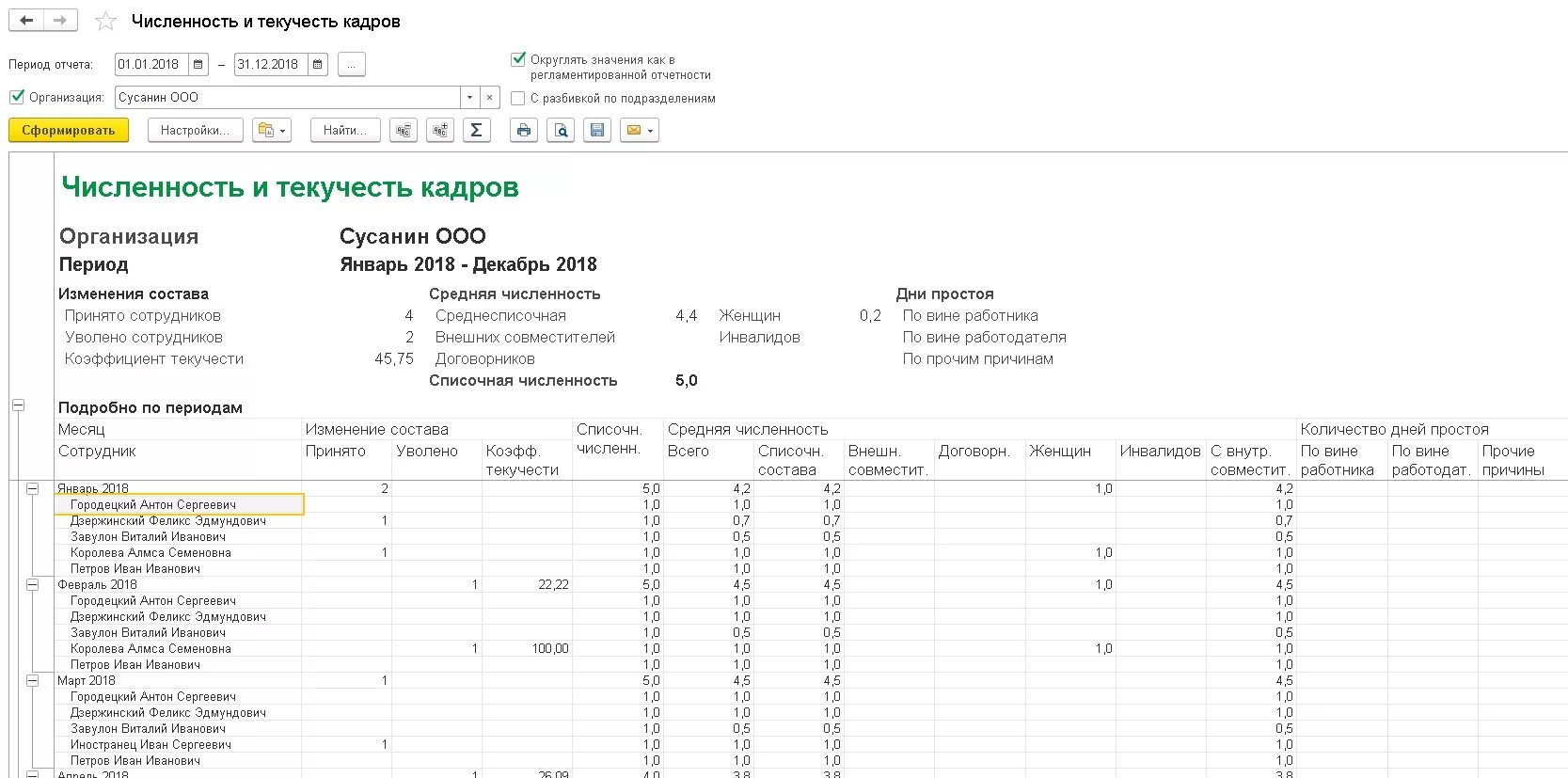Click the 'Январь 2018 - Декабрь 2018' period text
Screen dimensions: 1568x778
tap(468, 264)
